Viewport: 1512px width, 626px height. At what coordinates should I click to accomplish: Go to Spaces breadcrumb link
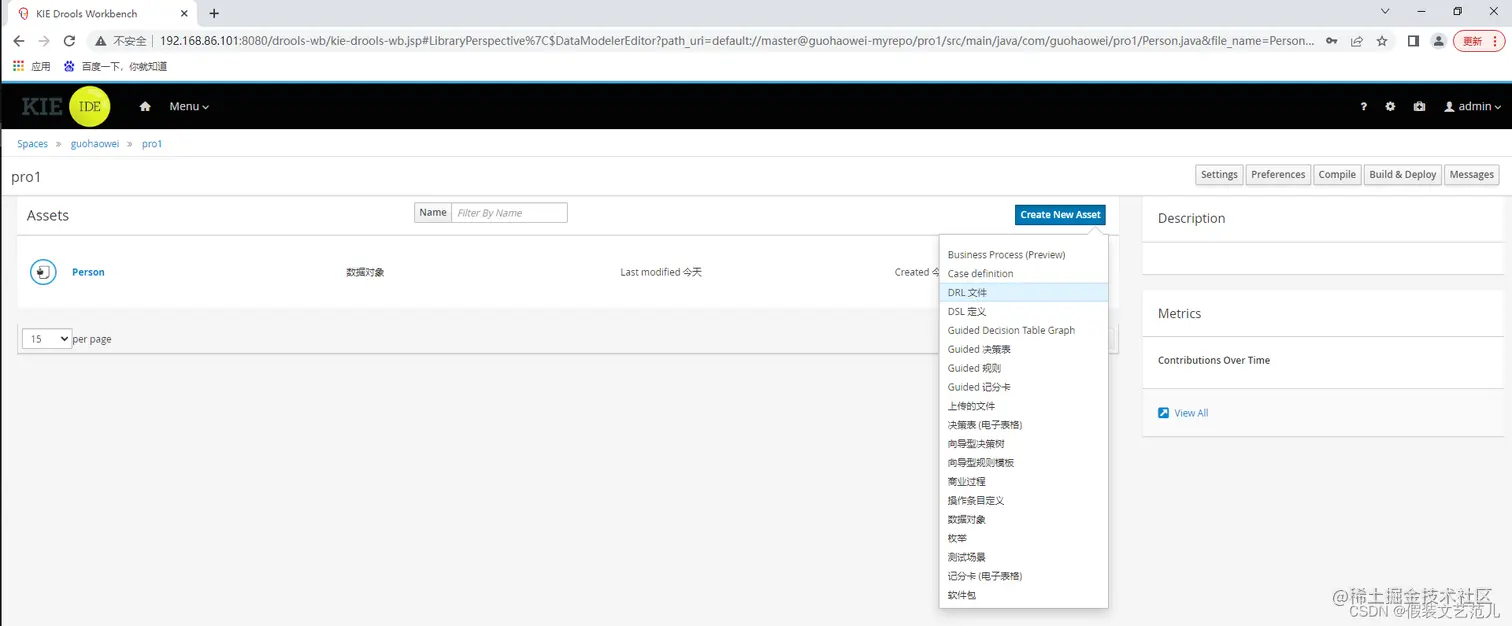coord(32,144)
